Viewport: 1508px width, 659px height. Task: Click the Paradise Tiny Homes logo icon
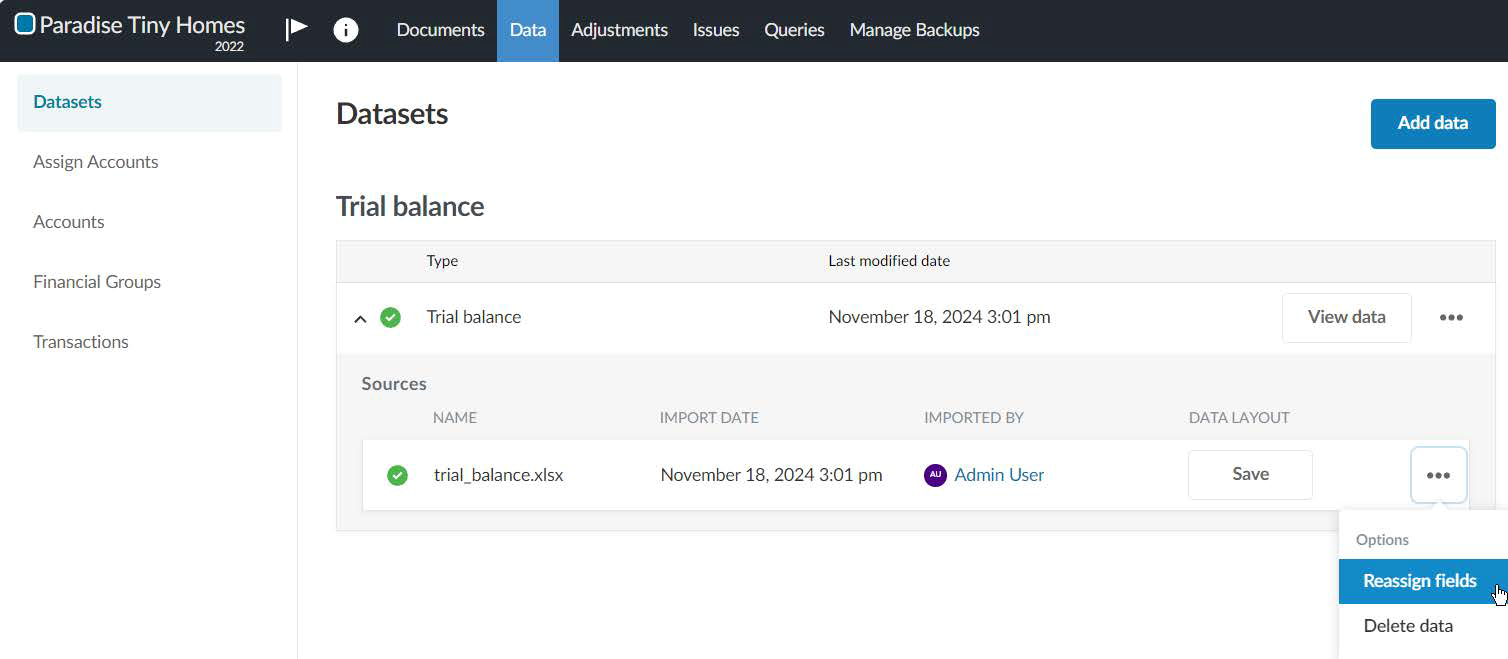coord(25,25)
